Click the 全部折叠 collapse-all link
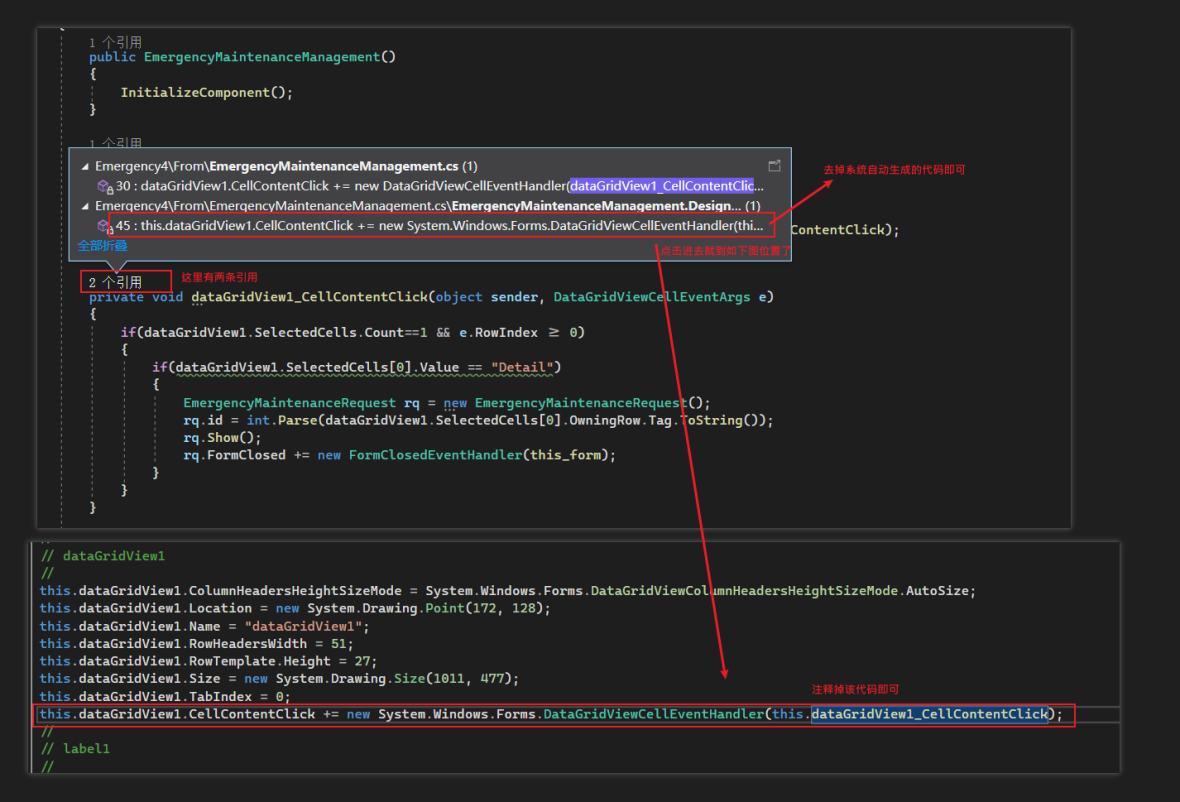 tap(102, 246)
